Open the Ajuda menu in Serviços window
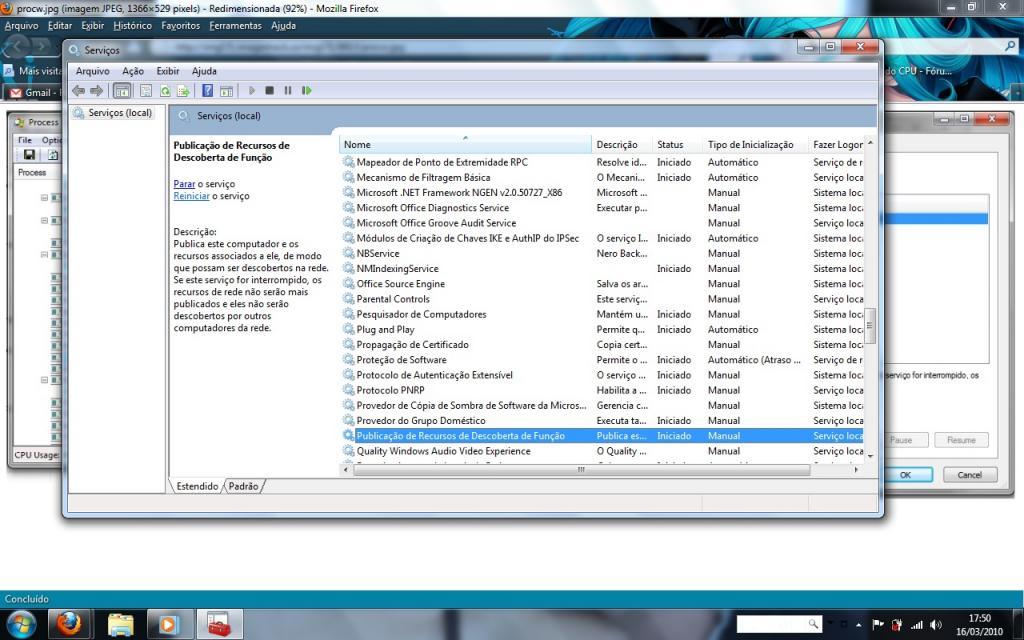The height and width of the screenshot is (640, 1024). (204, 71)
